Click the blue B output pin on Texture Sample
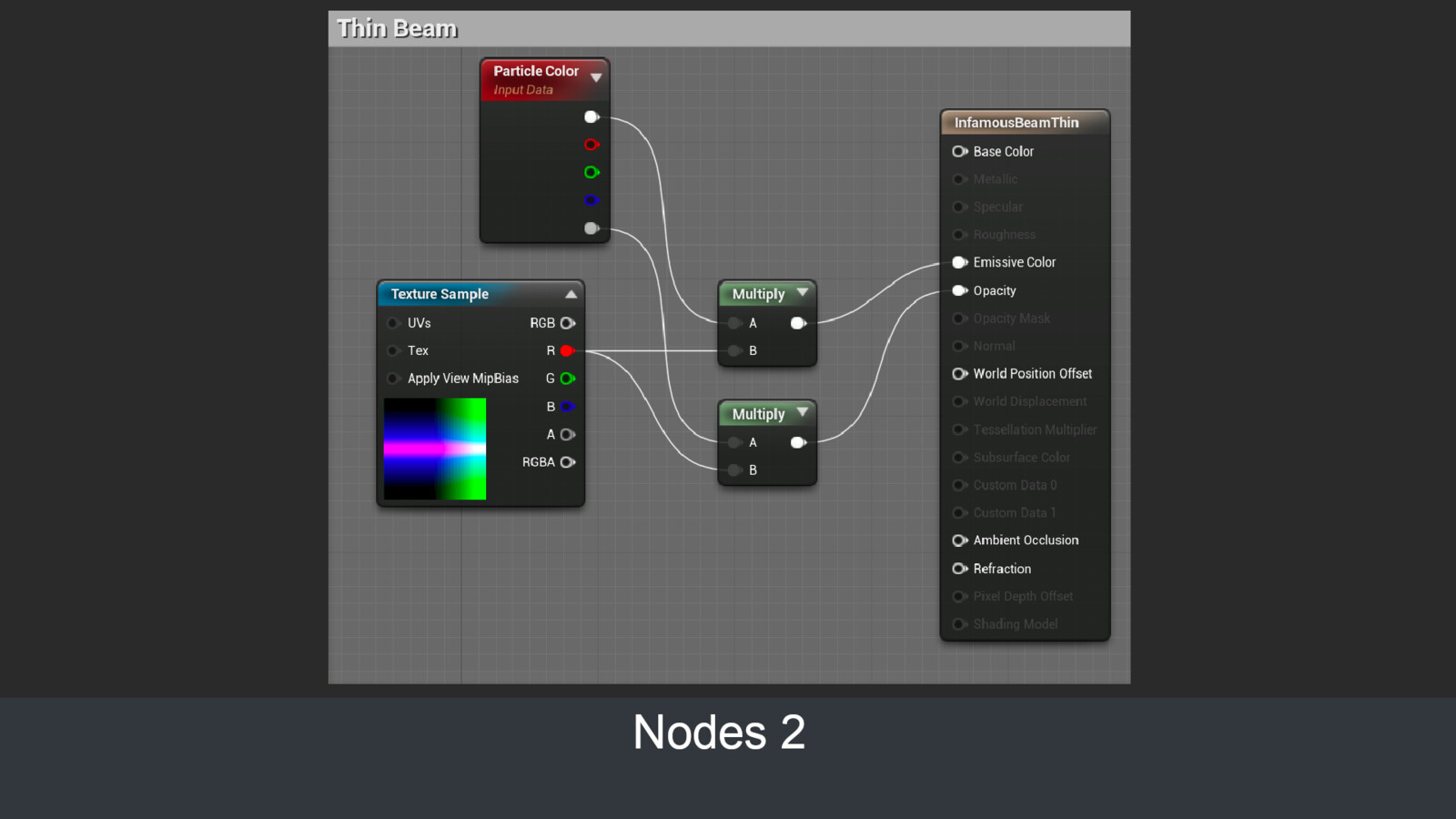Screen dimensions: 1456x819 tap(568, 407)
